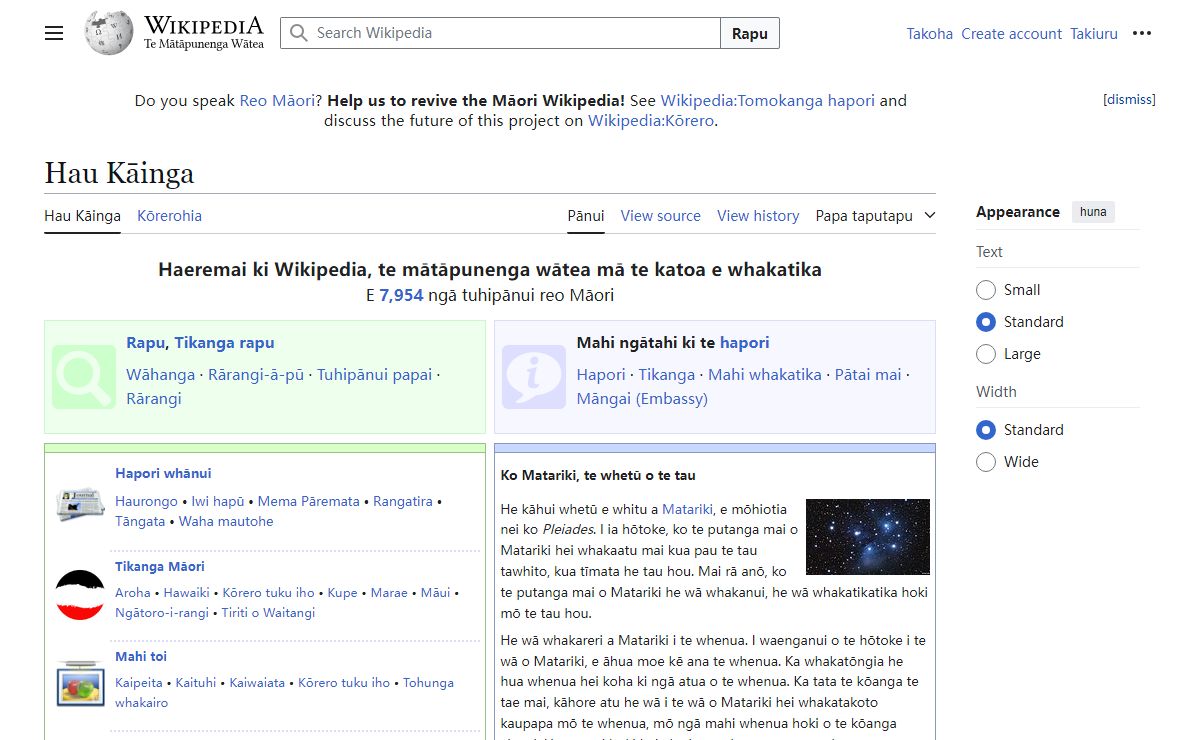The image size is (1200, 740).
Task: Open the Kaiwaiata link
Action: (257, 682)
